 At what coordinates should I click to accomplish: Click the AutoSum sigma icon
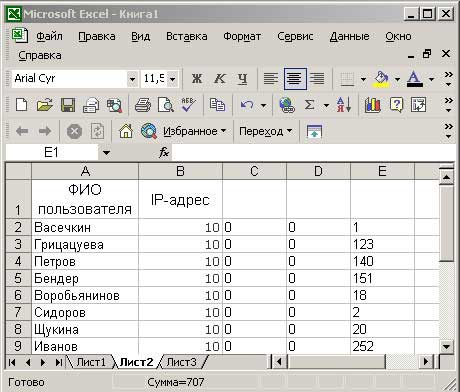click(310, 105)
